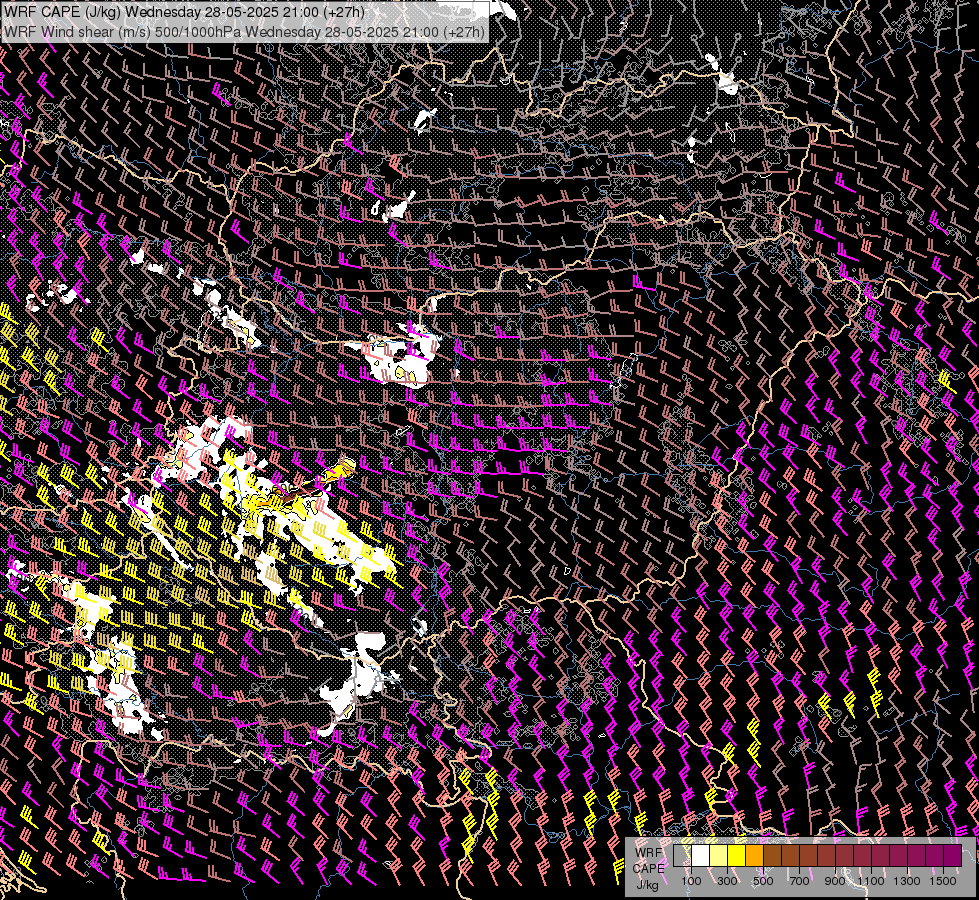
Task: Click the white CAPE legend swatch
Action: pyautogui.click(x=701, y=855)
